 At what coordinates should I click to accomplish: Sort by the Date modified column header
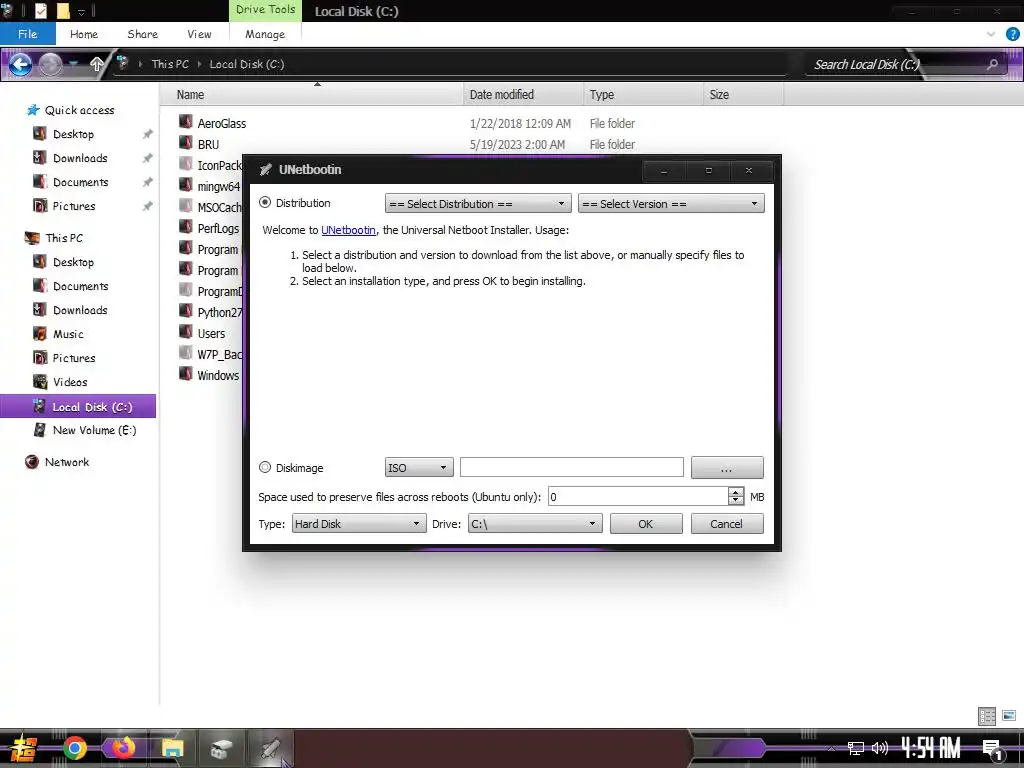click(x=523, y=95)
